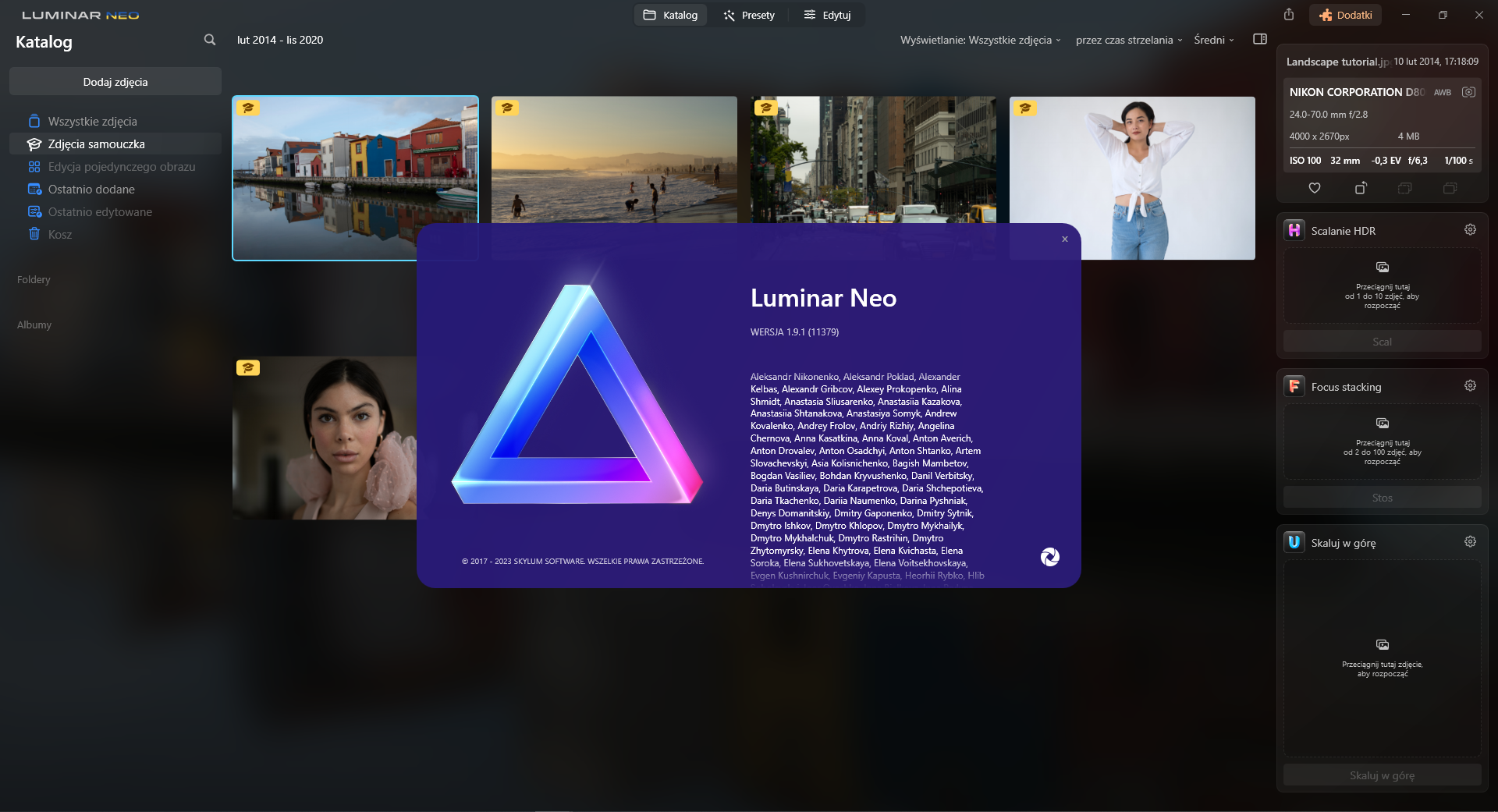1498x812 pixels.
Task: Open Scalanie HDR settings gear
Action: click(x=1470, y=229)
